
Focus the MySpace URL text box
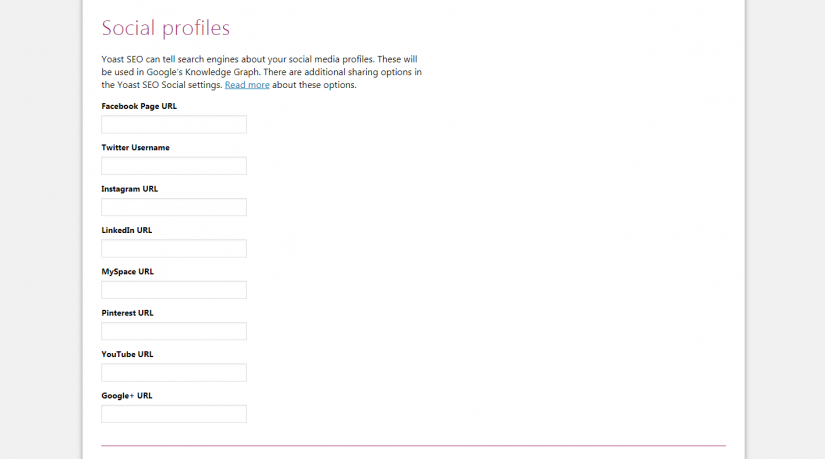(174, 290)
